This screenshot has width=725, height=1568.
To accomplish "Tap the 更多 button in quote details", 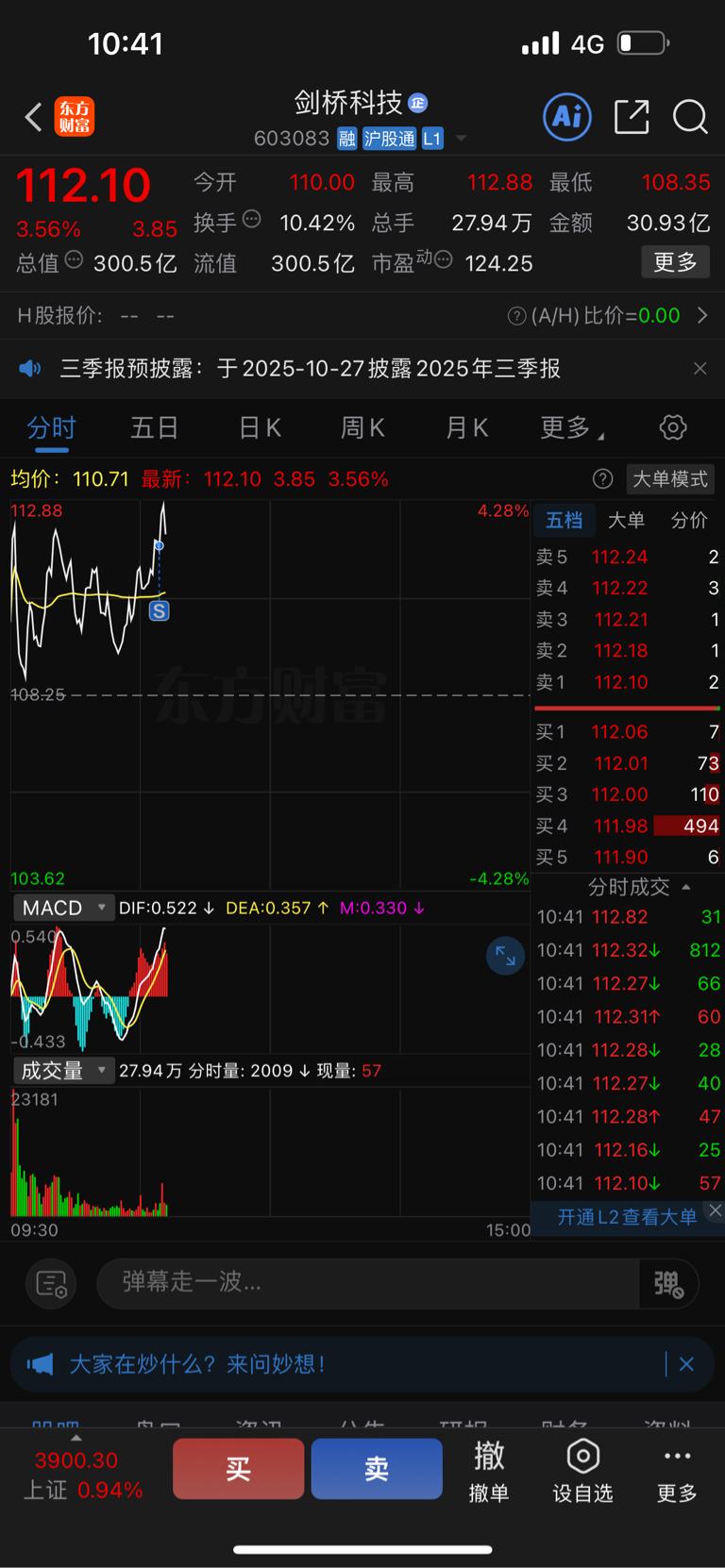I will click(675, 262).
